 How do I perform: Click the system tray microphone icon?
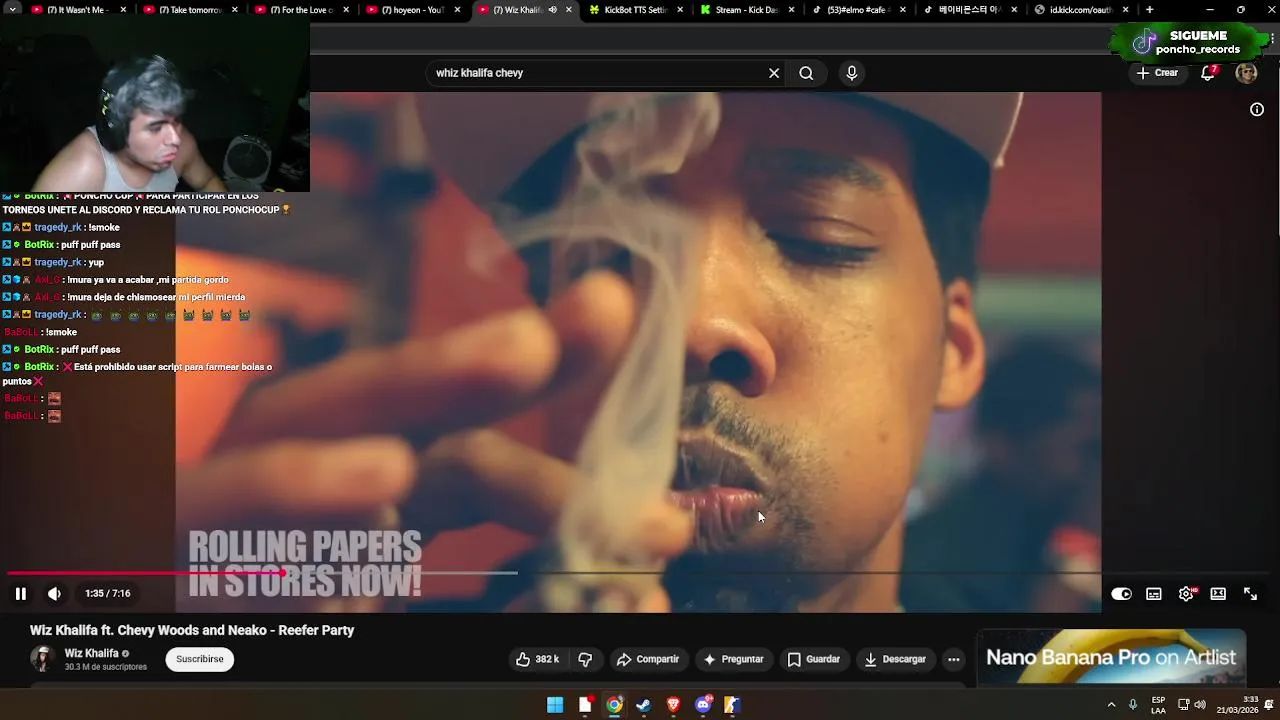[1133, 705]
